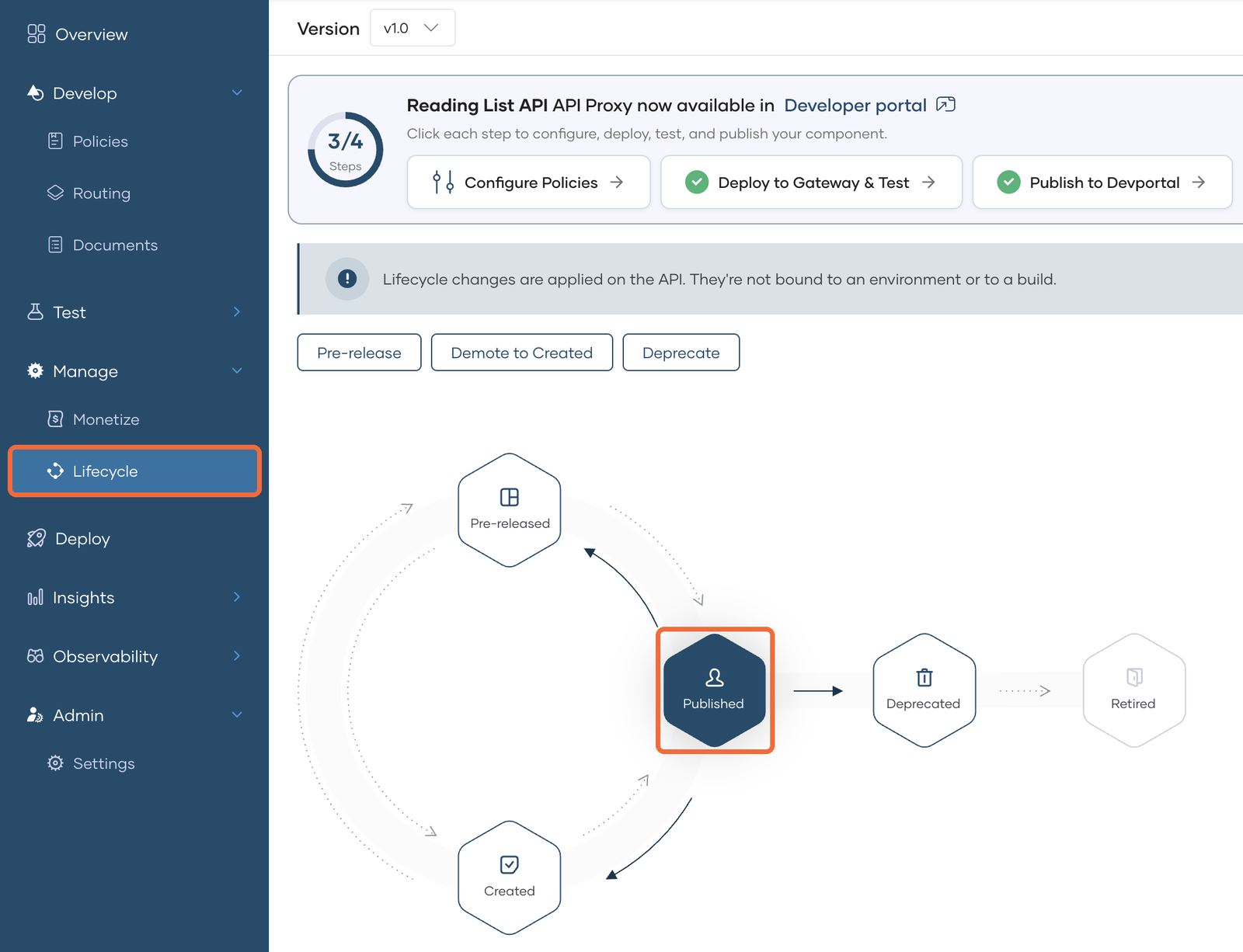This screenshot has height=952, width=1243.
Task: Collapse the Manage section chevron
Action: 237,371
